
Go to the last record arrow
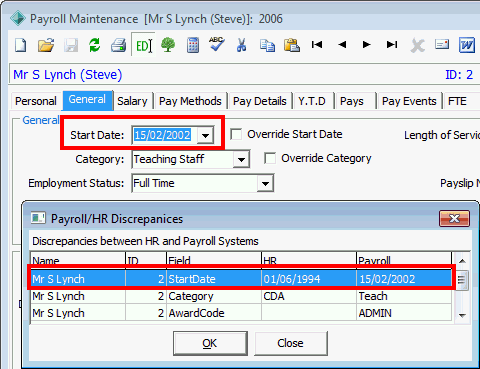392,44
